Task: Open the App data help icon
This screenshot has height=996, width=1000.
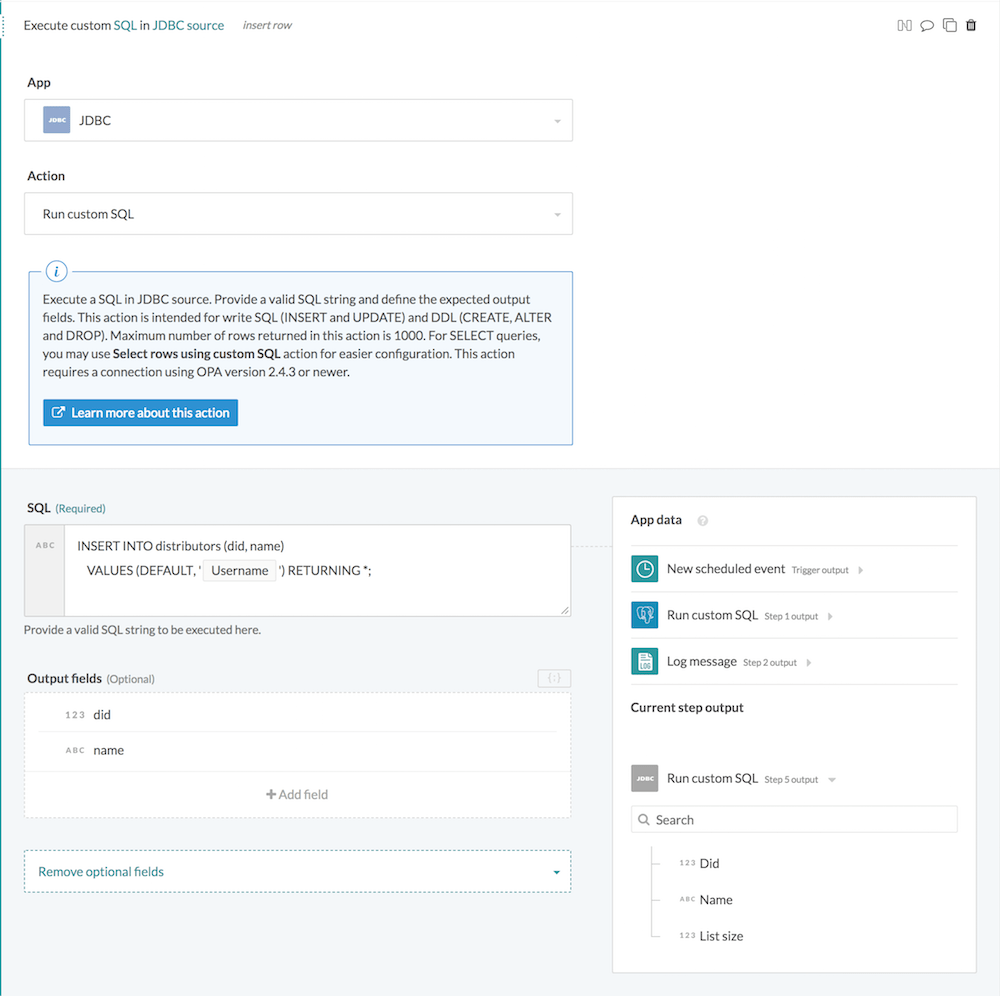Action: (703, 519)
